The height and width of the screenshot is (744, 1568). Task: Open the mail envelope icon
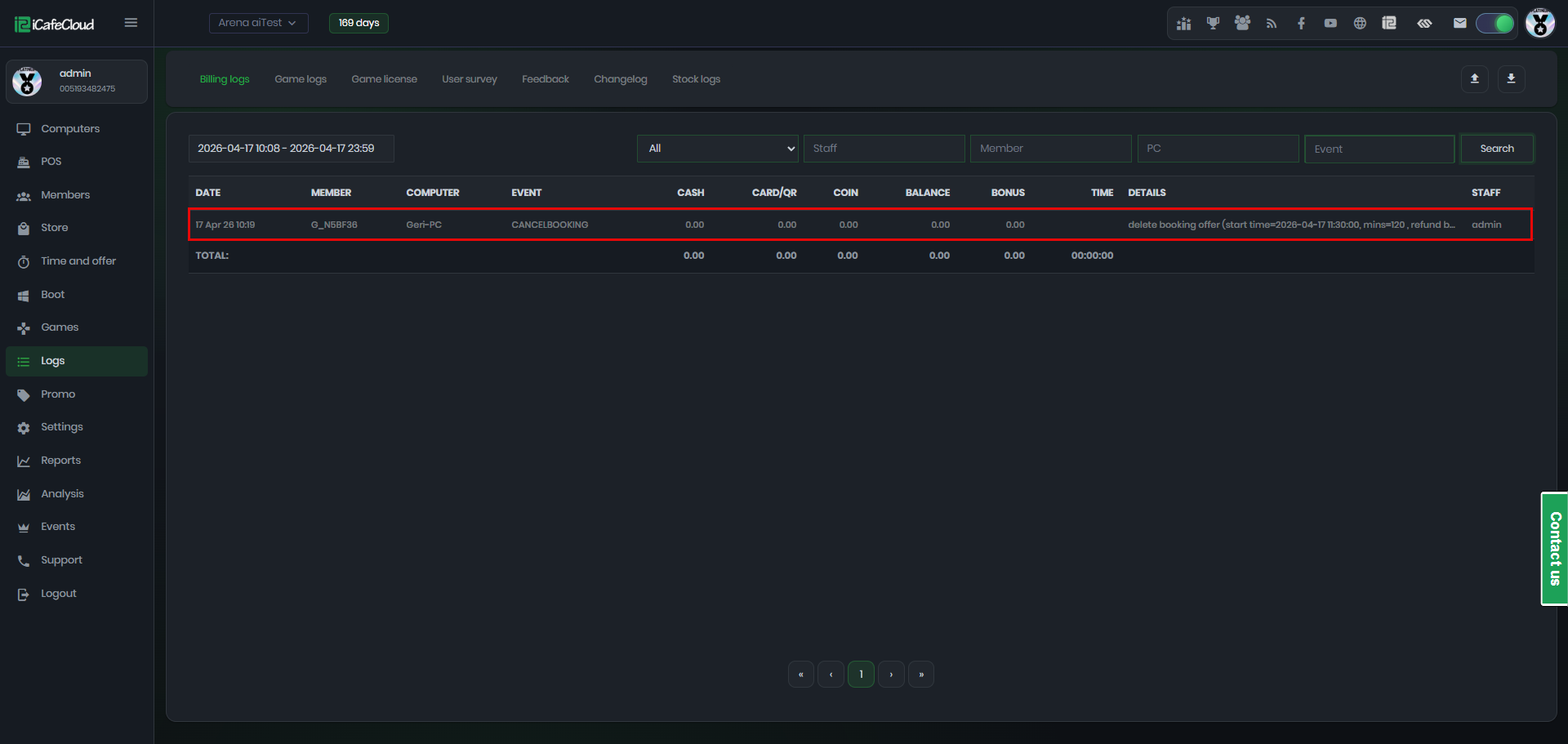(x=1460, y=24)
